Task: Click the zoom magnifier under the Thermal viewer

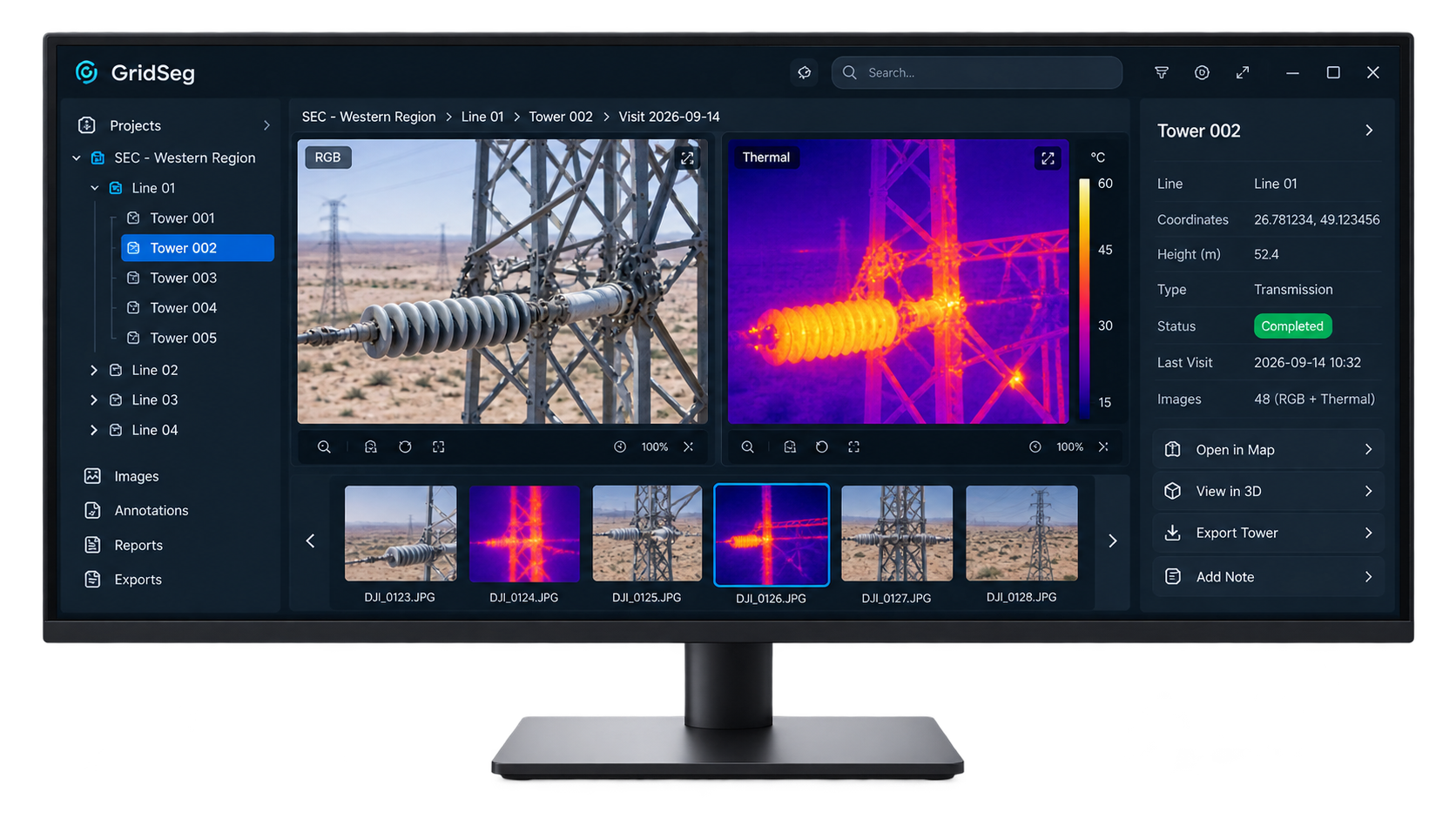Action: [x=748, y=446]
